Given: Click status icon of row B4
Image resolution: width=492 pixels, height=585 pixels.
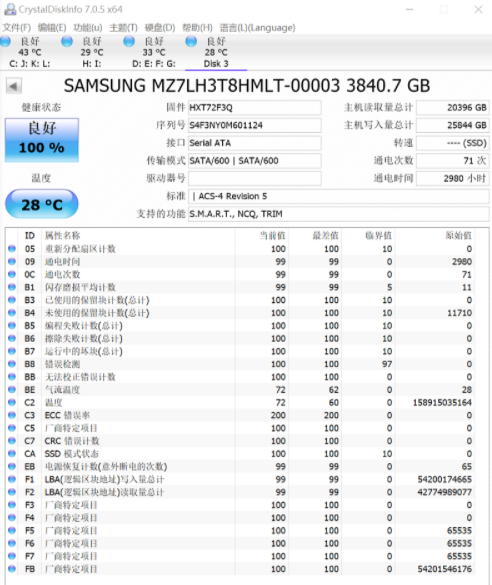Looking at the screenshot, I should coord(12,313).
